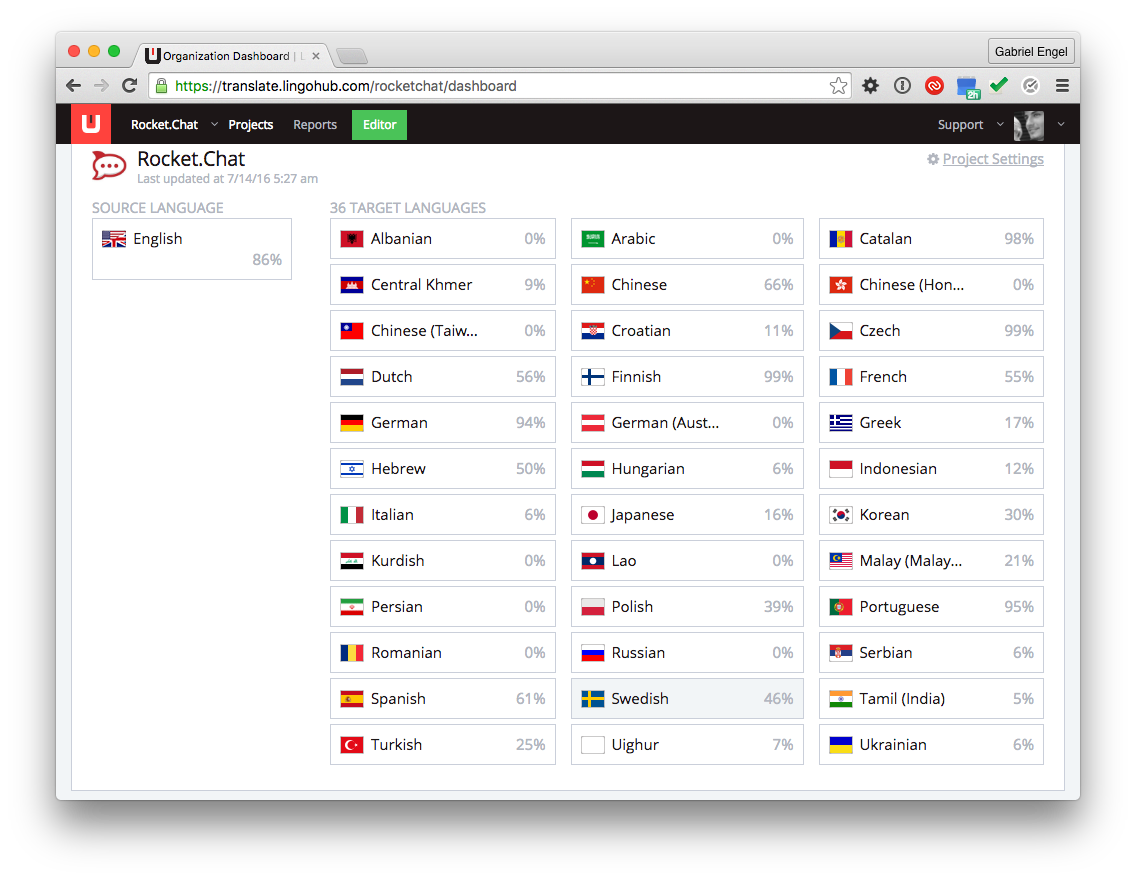Open the Central Khmer language row
Screen dimensions: 1136x880
point(443,285)
